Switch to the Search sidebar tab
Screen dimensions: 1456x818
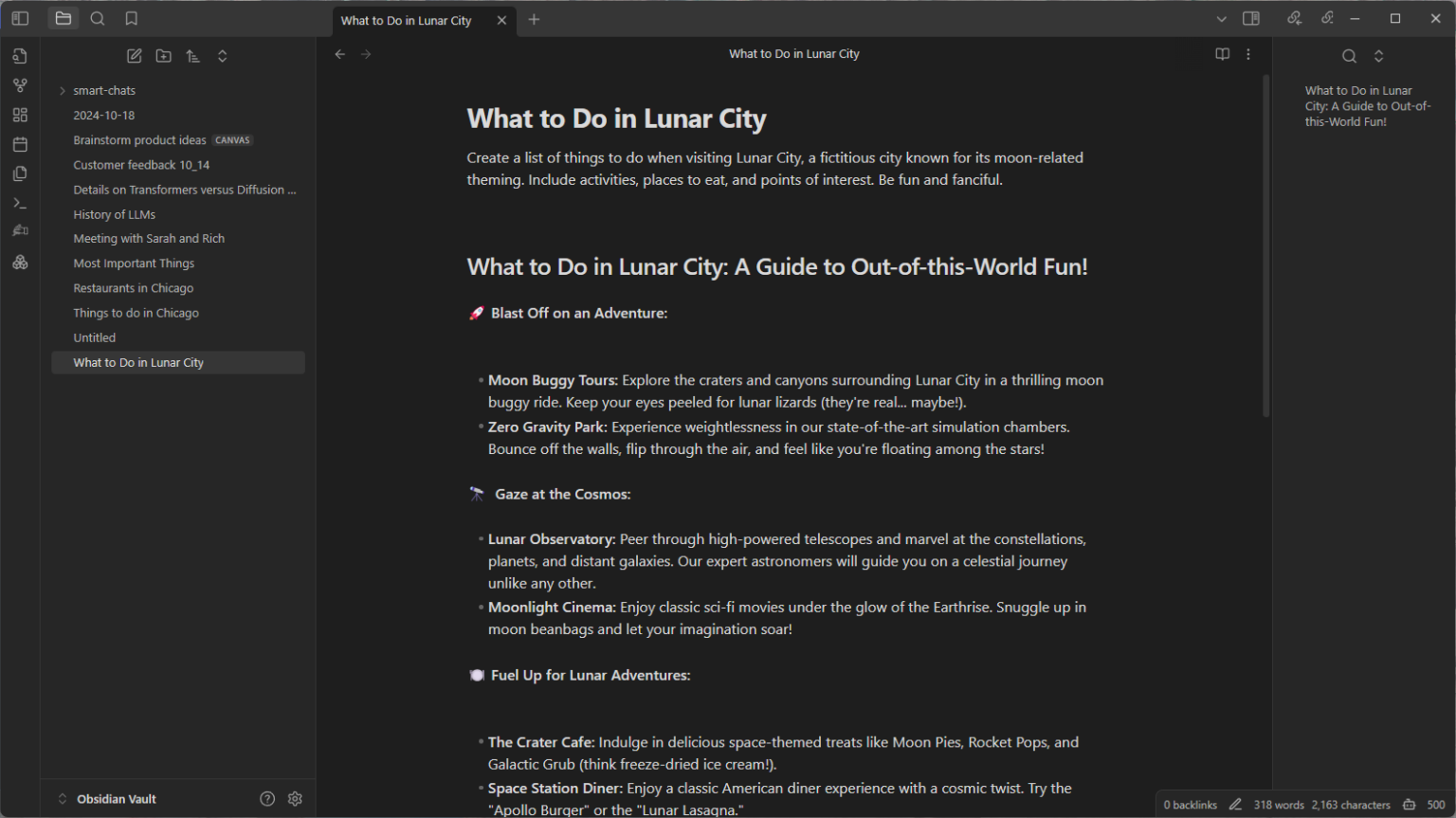point(98,19)
